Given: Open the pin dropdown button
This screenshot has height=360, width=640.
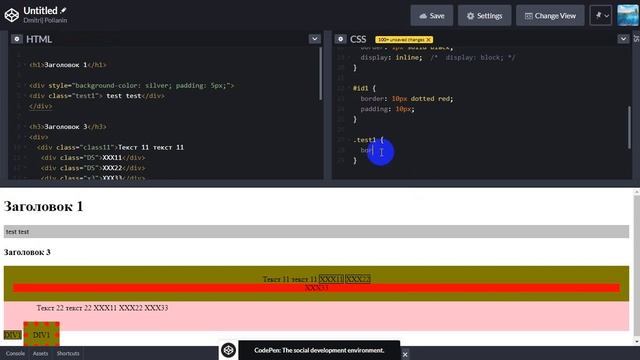Looking at the screenshot, I should point(601,16).
